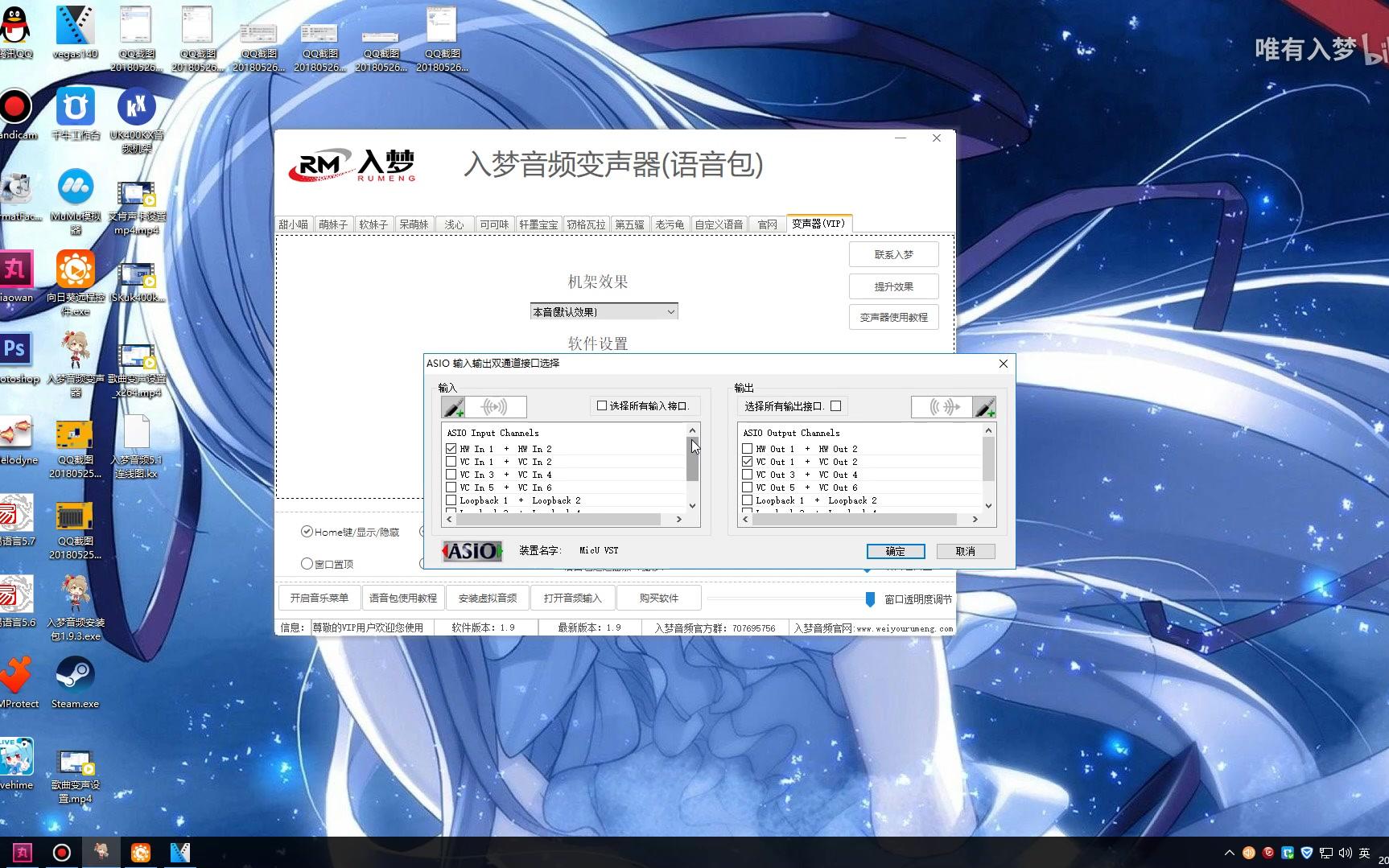Click the window transparency slider handle
The height and width of the screenshot is (868, 1389).
tap(870, 599)
